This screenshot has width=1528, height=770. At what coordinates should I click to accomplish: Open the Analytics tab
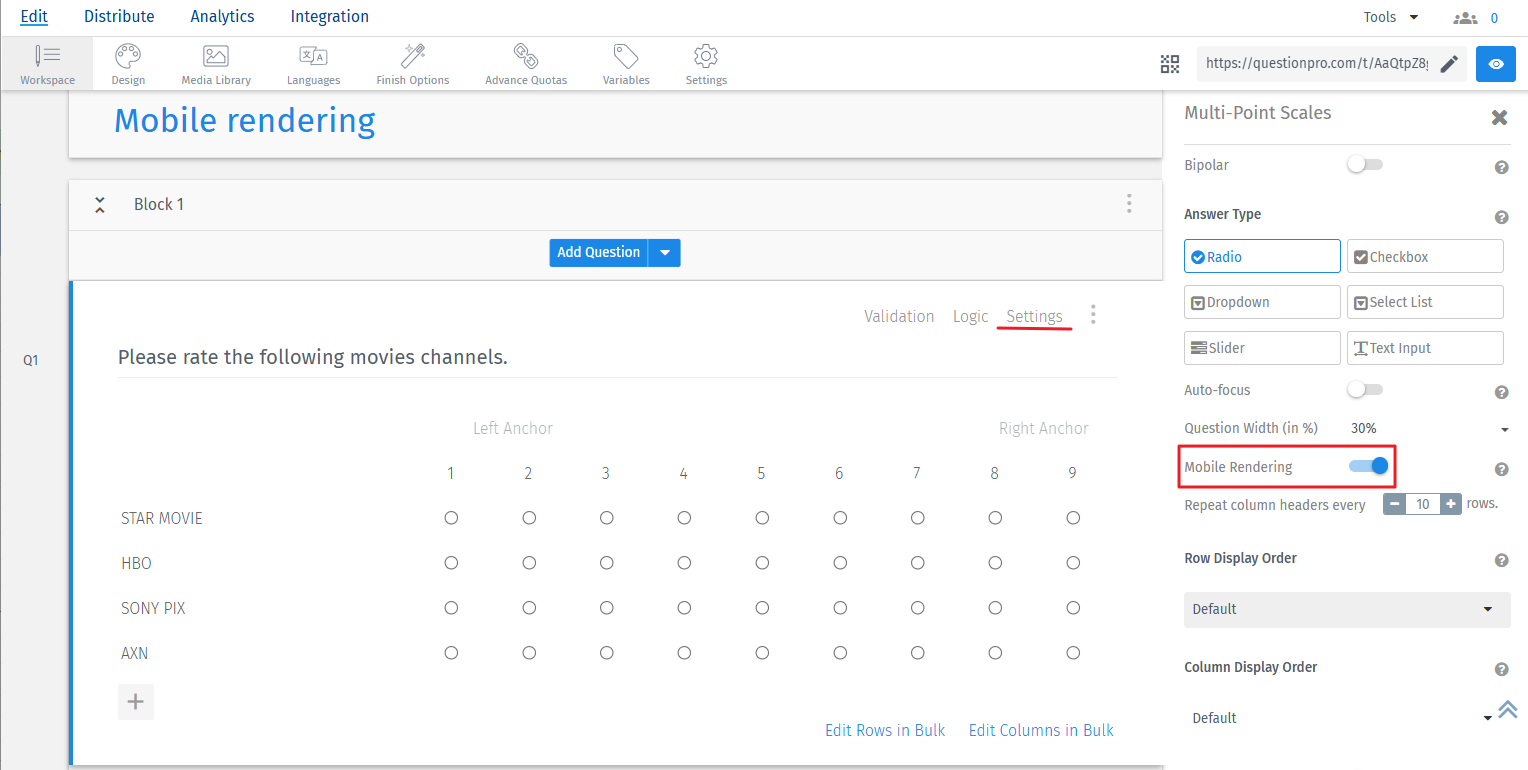222,16
